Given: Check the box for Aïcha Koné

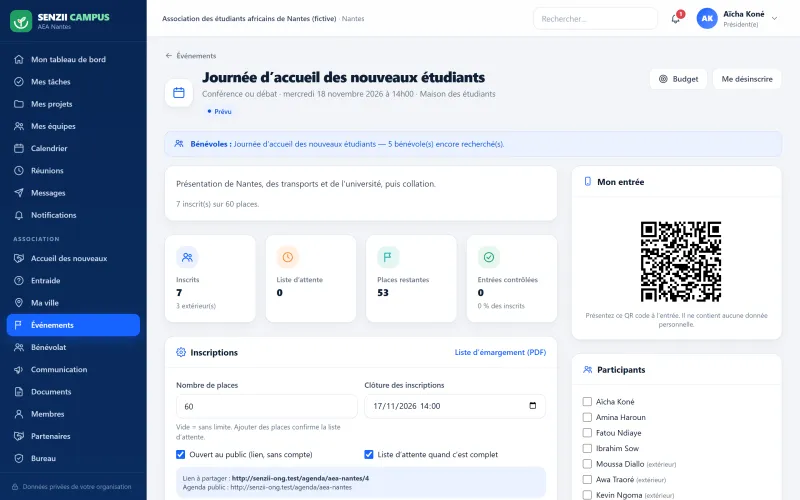Looking at the screenshot, I should 587,402.
